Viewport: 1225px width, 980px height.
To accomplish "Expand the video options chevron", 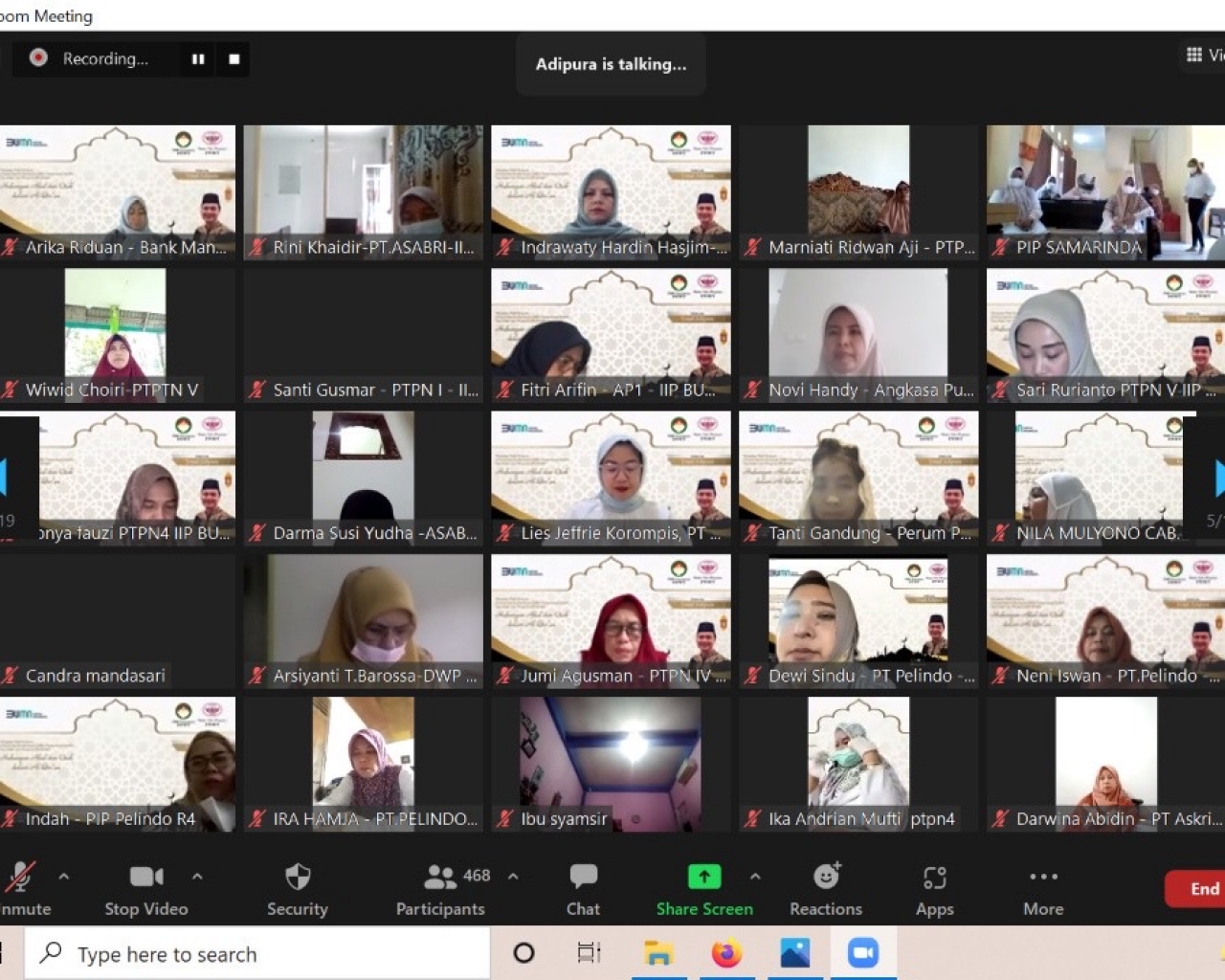I will 197,876.
